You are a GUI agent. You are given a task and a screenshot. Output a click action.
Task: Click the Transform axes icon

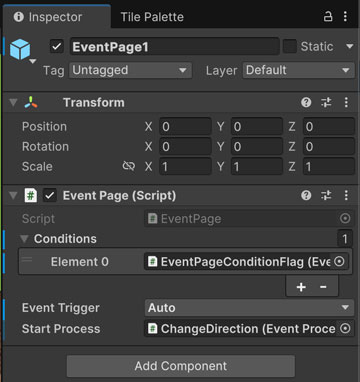31,103
